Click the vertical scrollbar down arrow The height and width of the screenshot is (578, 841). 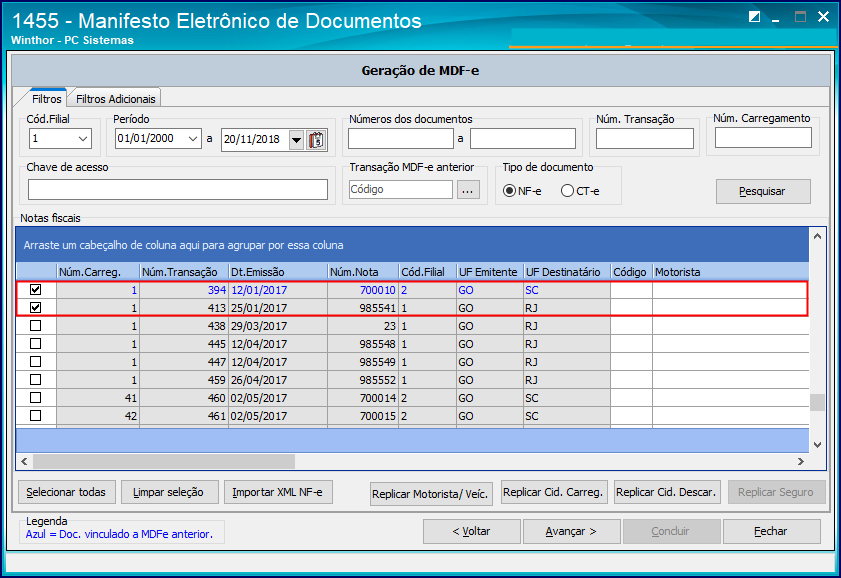817,444
